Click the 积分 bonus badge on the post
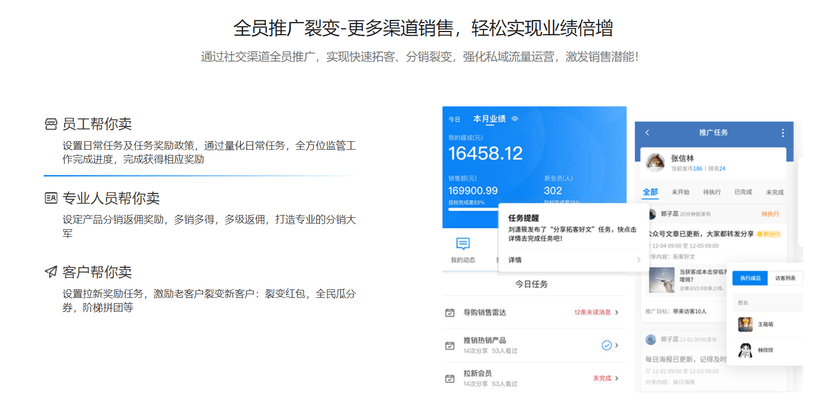This screenshot has height=409, width=828. click(768, 234)
